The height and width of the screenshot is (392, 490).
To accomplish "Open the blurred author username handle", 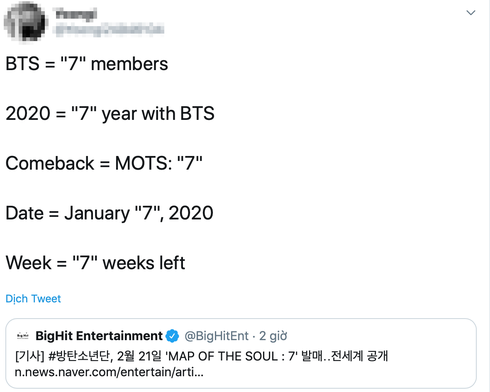I will tap(109, 30).
